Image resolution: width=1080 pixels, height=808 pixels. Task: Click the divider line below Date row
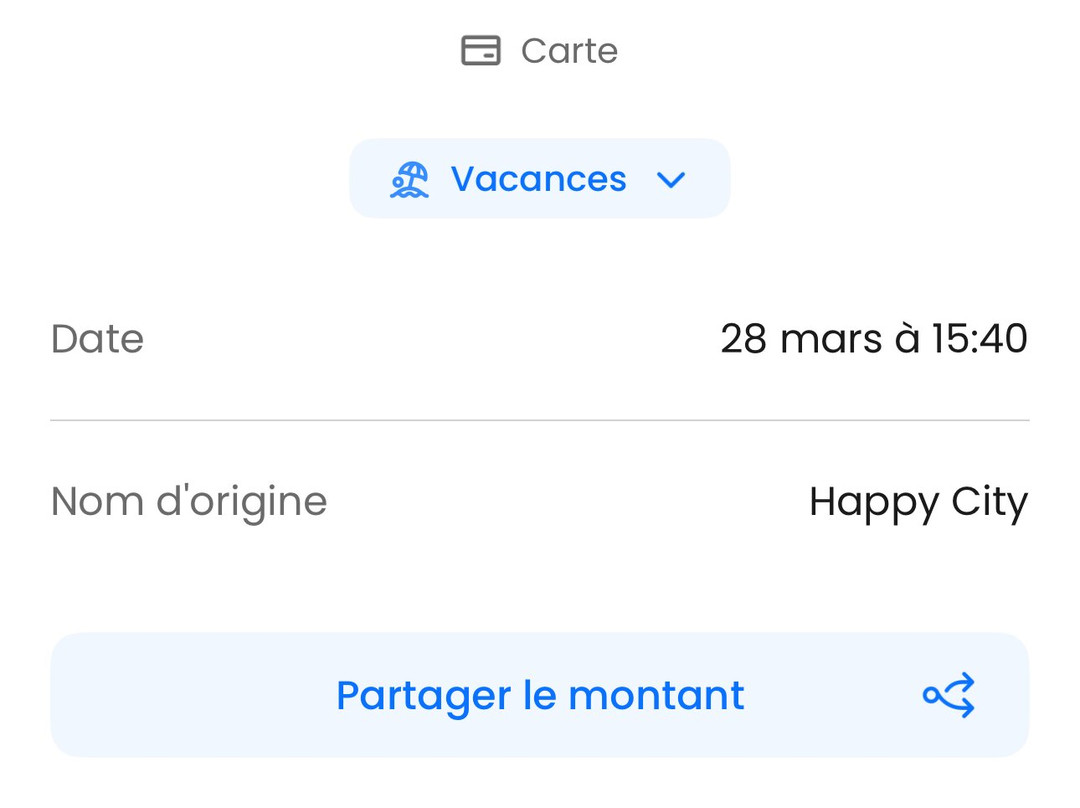[x=539, y=421]
